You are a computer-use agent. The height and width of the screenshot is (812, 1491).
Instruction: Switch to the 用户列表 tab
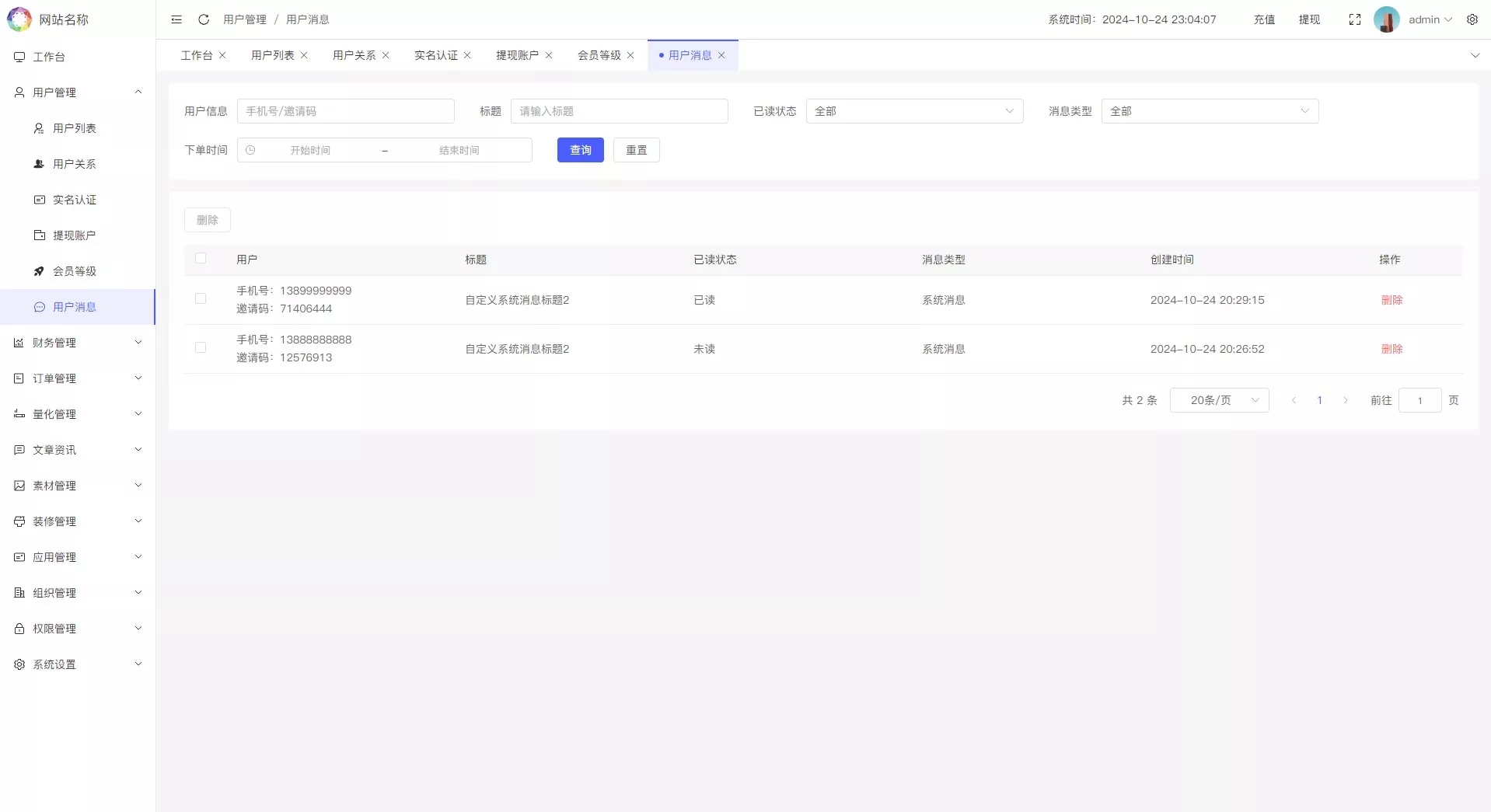pyautogui.click(x=274, y=55)
